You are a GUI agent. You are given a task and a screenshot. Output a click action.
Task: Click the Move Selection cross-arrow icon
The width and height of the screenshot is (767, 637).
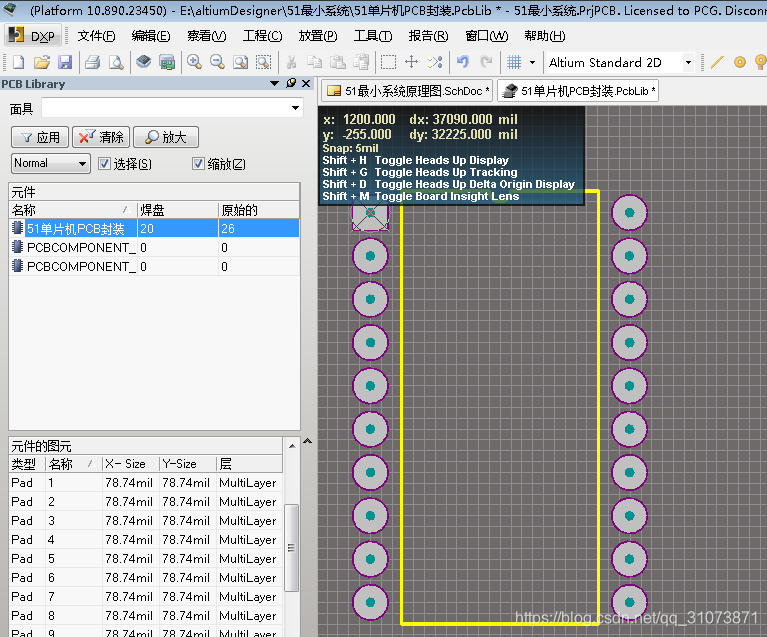411,62
